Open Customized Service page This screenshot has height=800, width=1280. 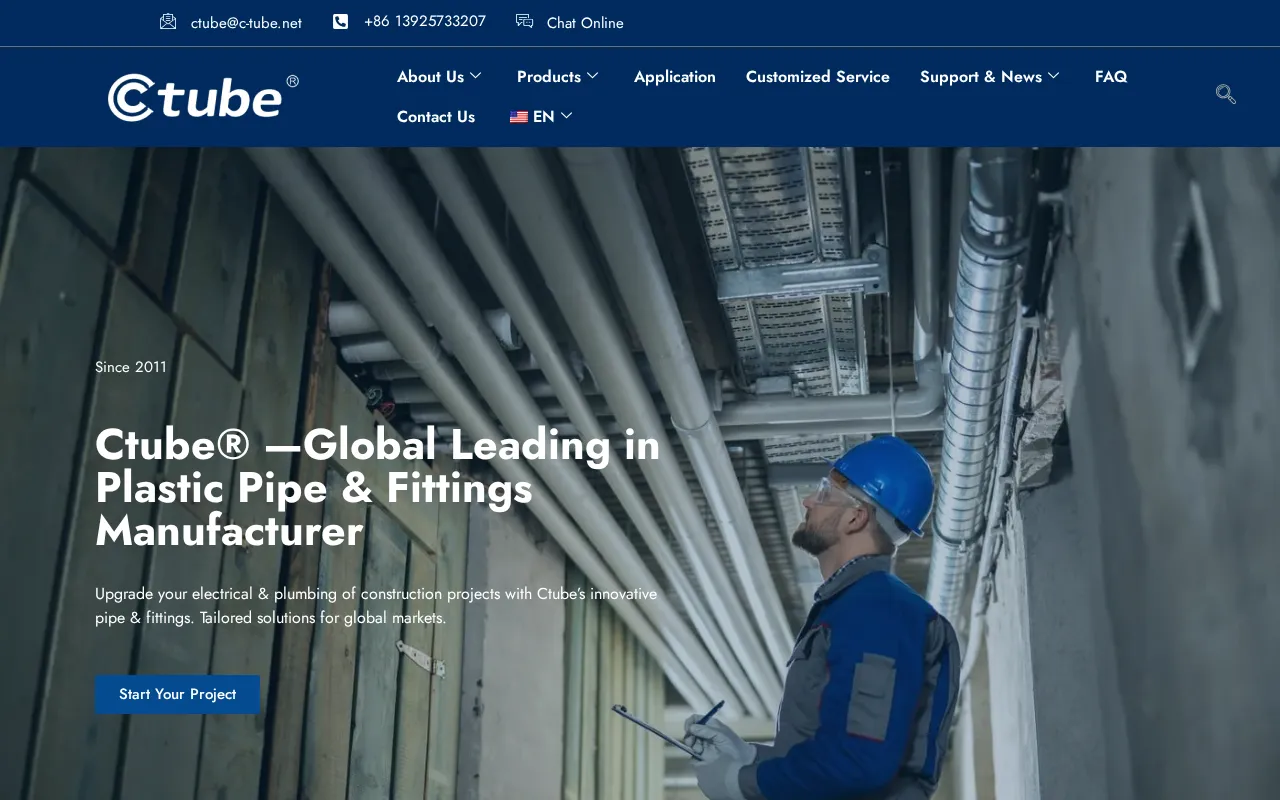click(x=818, y=77)
